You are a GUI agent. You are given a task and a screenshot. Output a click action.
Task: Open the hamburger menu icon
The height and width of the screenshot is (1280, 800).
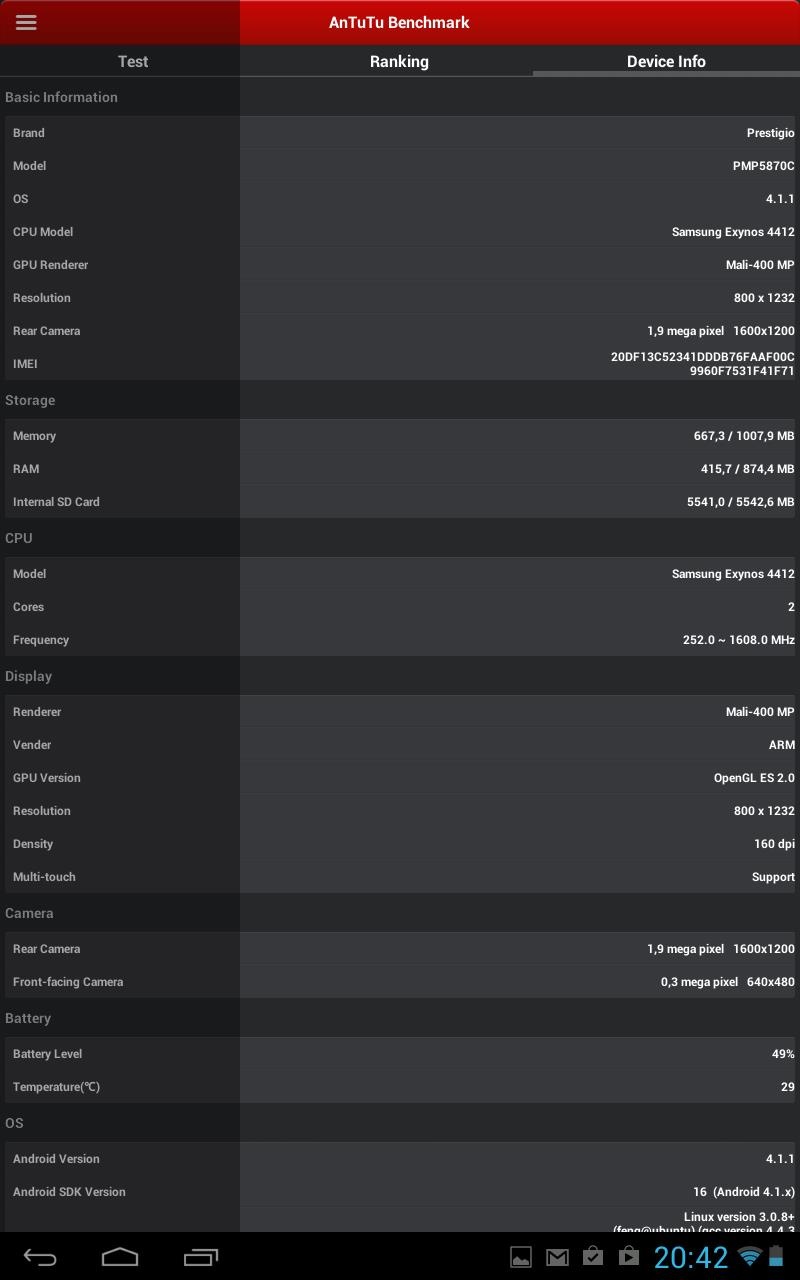tap(26, 22)
